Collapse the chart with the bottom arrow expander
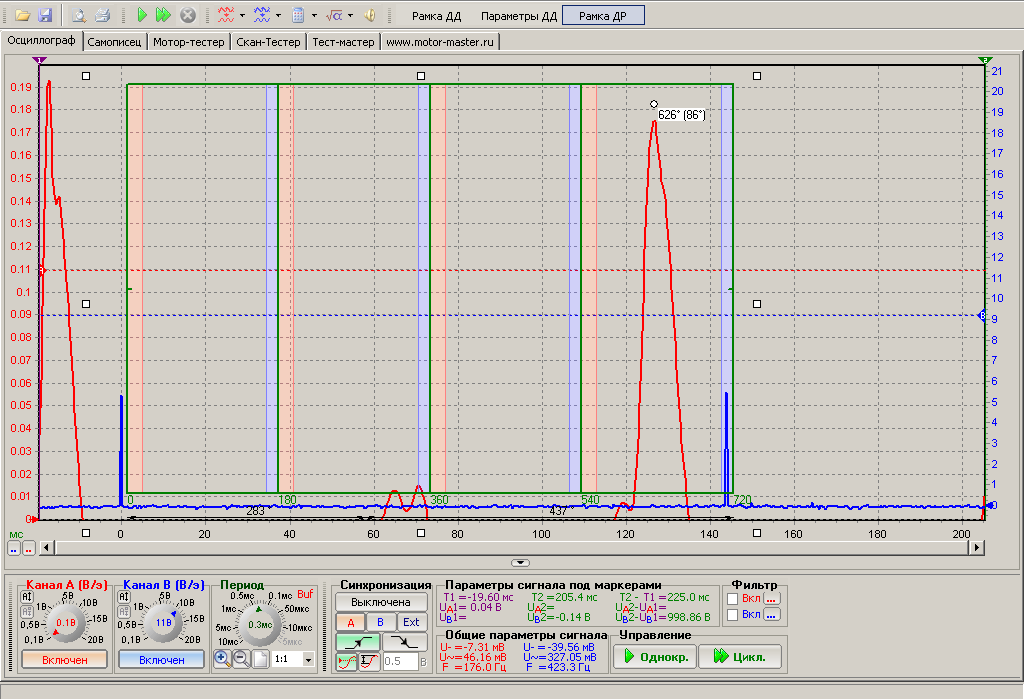Screen dimensions: 1024x700 pyautogui.click(x=520, y=562)
